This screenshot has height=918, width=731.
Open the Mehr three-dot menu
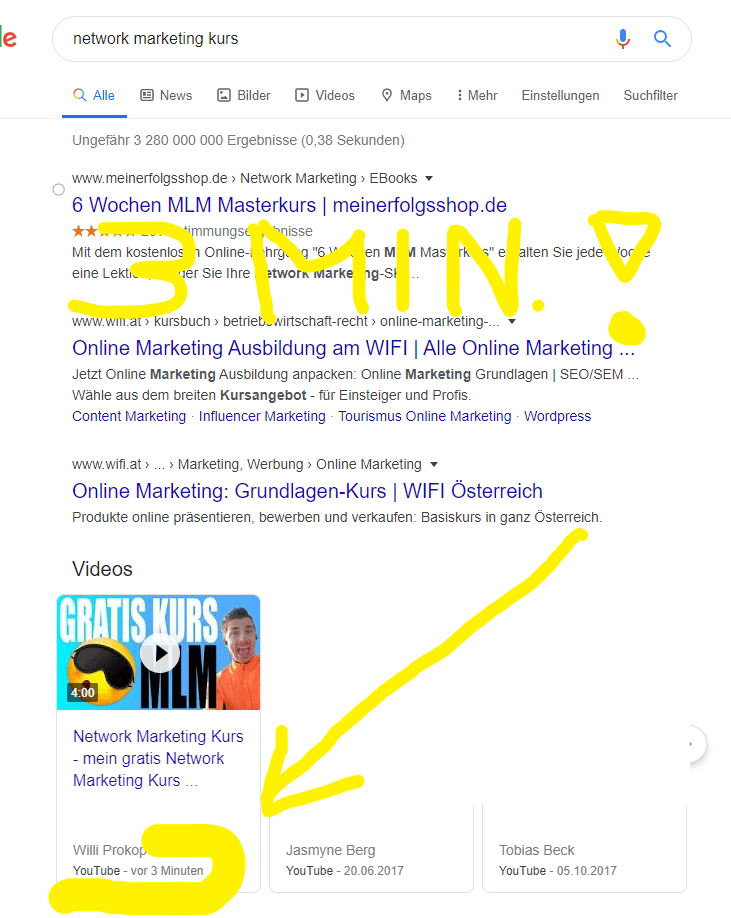coord(476,95)
